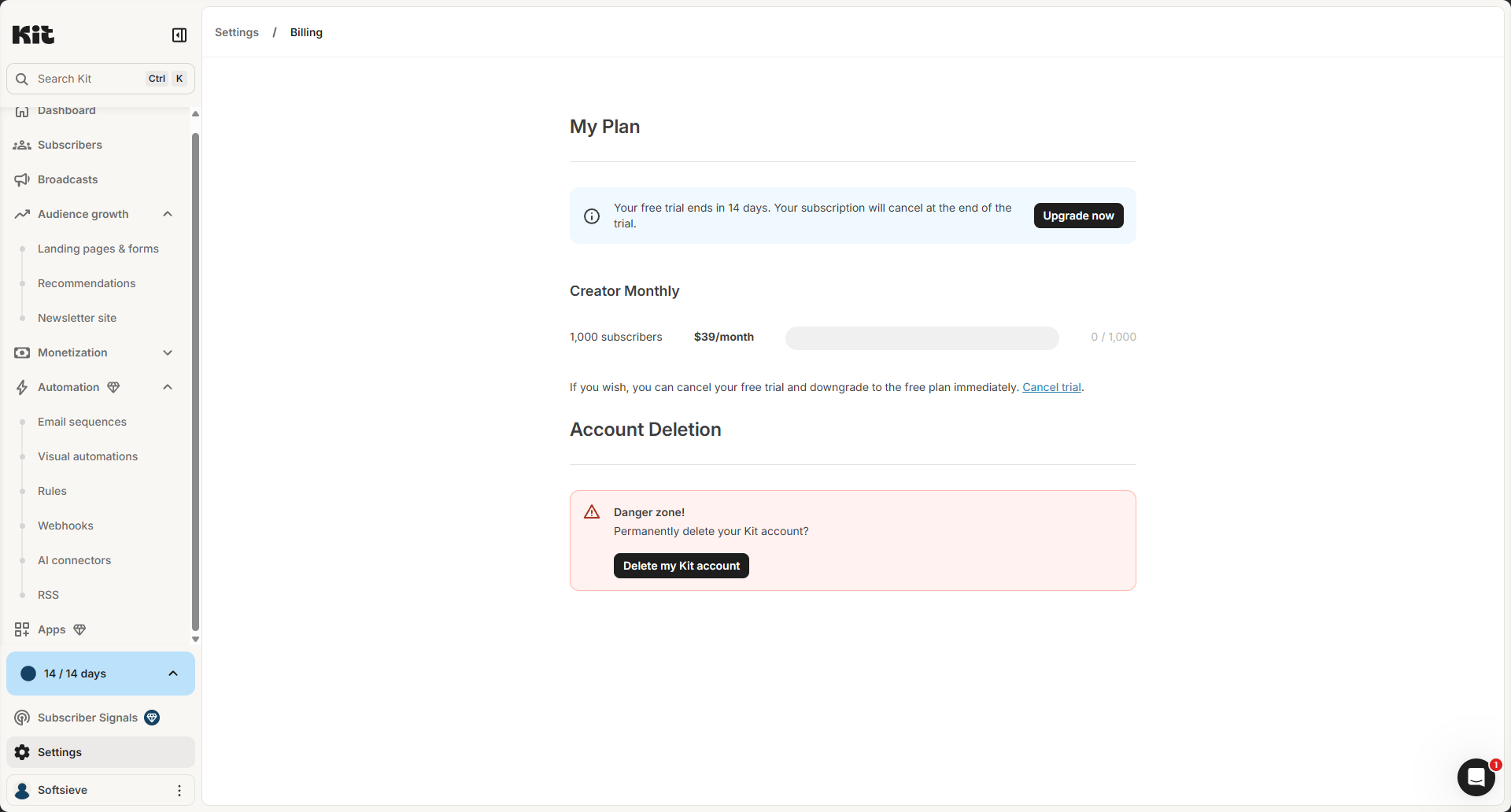Collapse the Audience growth section

[x=168, y=214]
